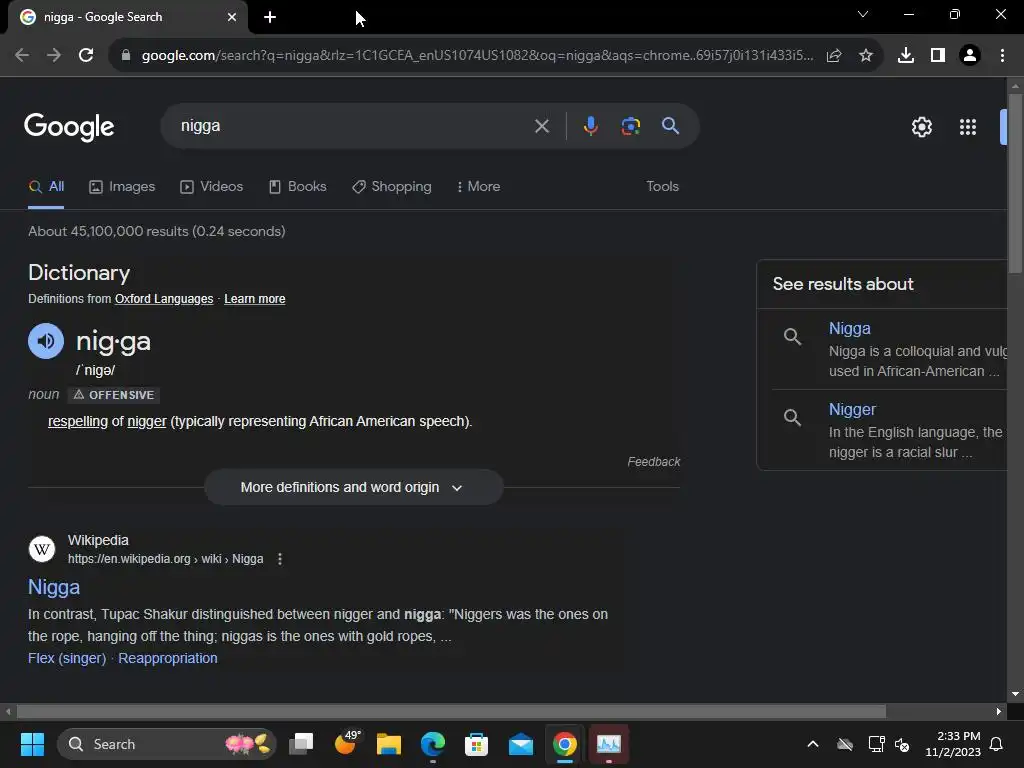Screen dimensions: 1024x768
Task: Open a new browser tab
Action: (x=270, y=17)
